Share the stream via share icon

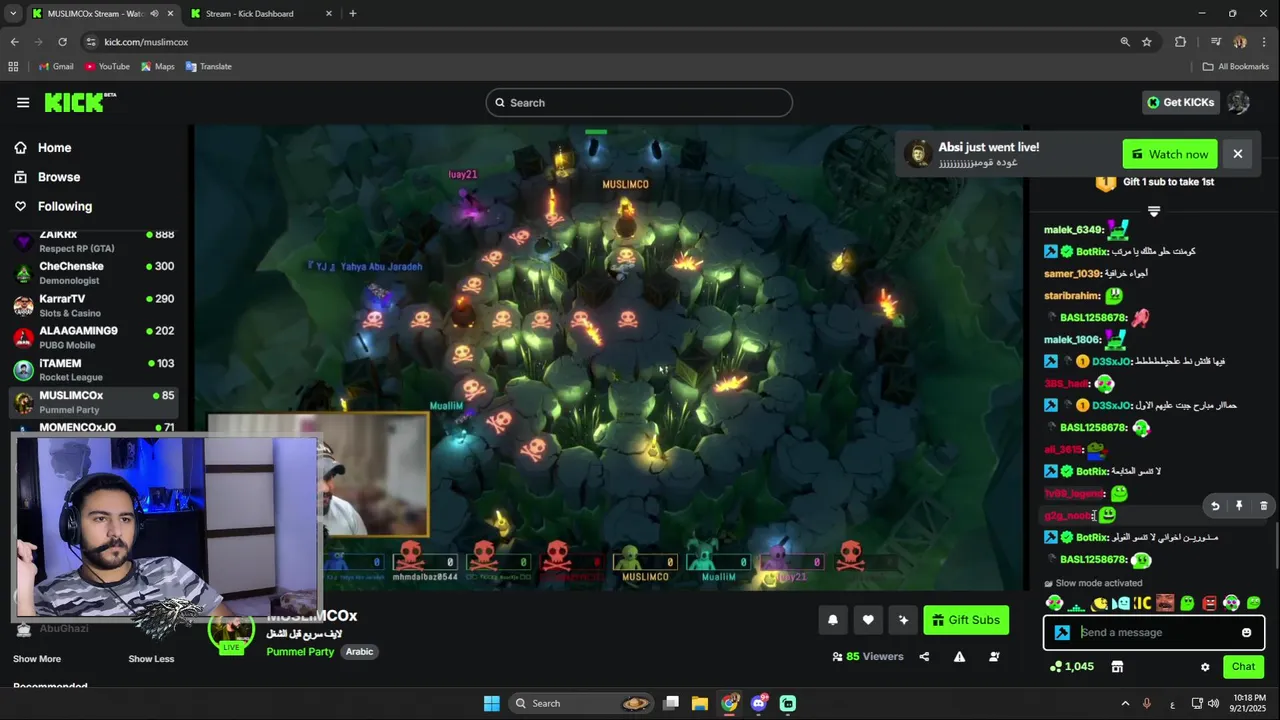point(924,657)
